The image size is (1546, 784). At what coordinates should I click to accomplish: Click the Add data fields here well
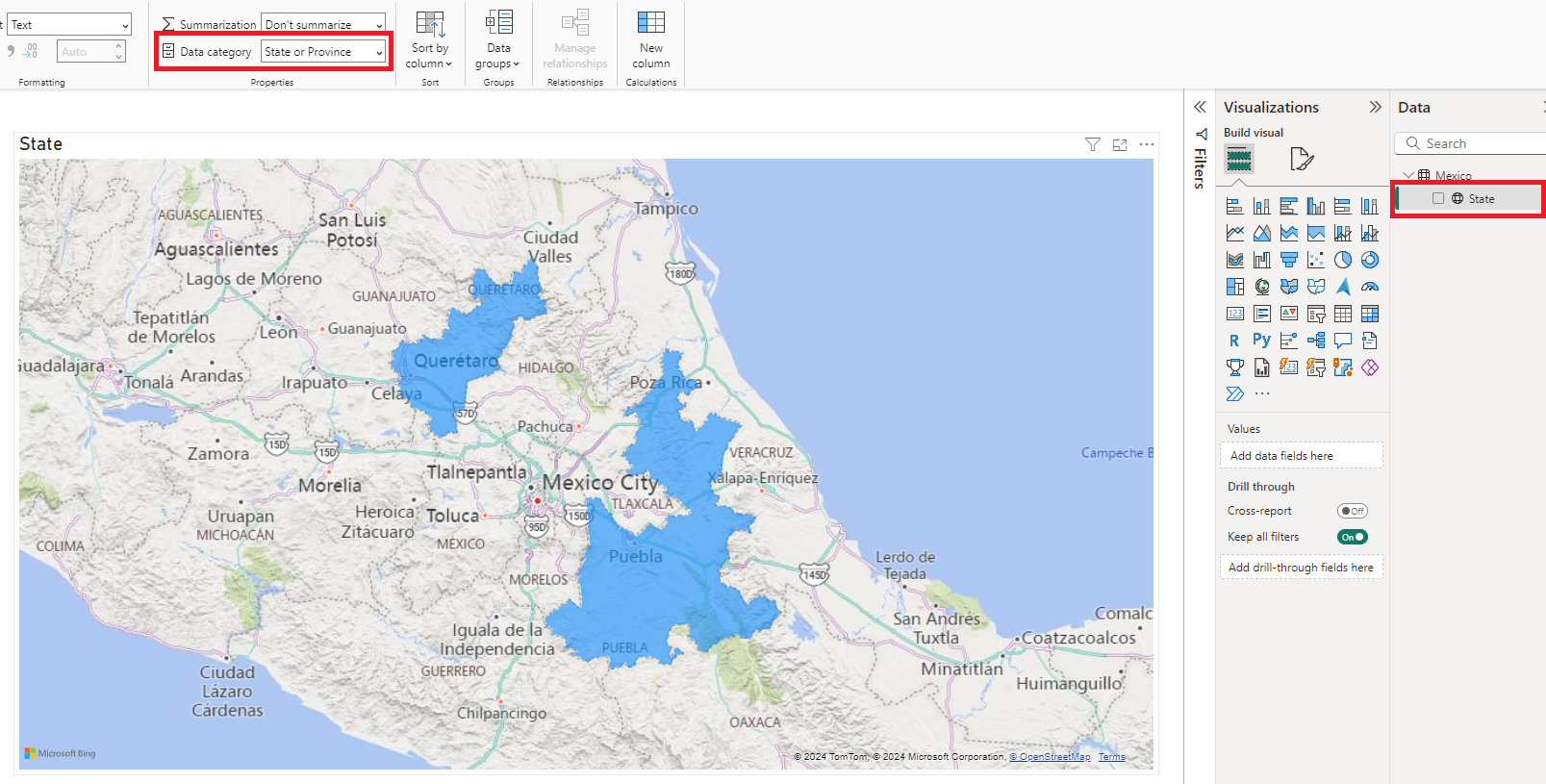(1302, 456)
